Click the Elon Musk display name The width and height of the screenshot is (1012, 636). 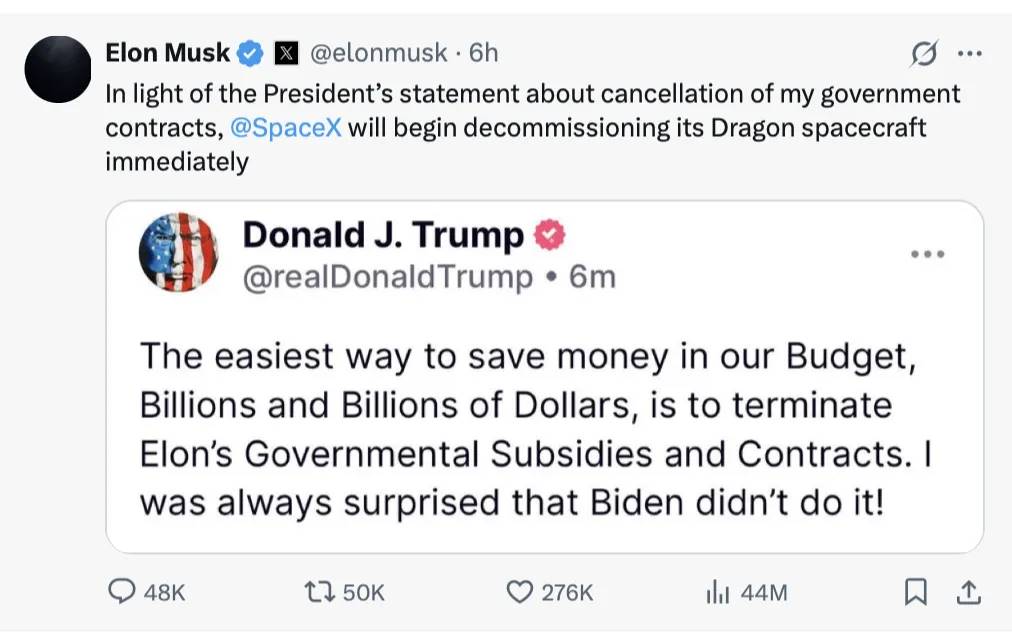tap(168, 52)
